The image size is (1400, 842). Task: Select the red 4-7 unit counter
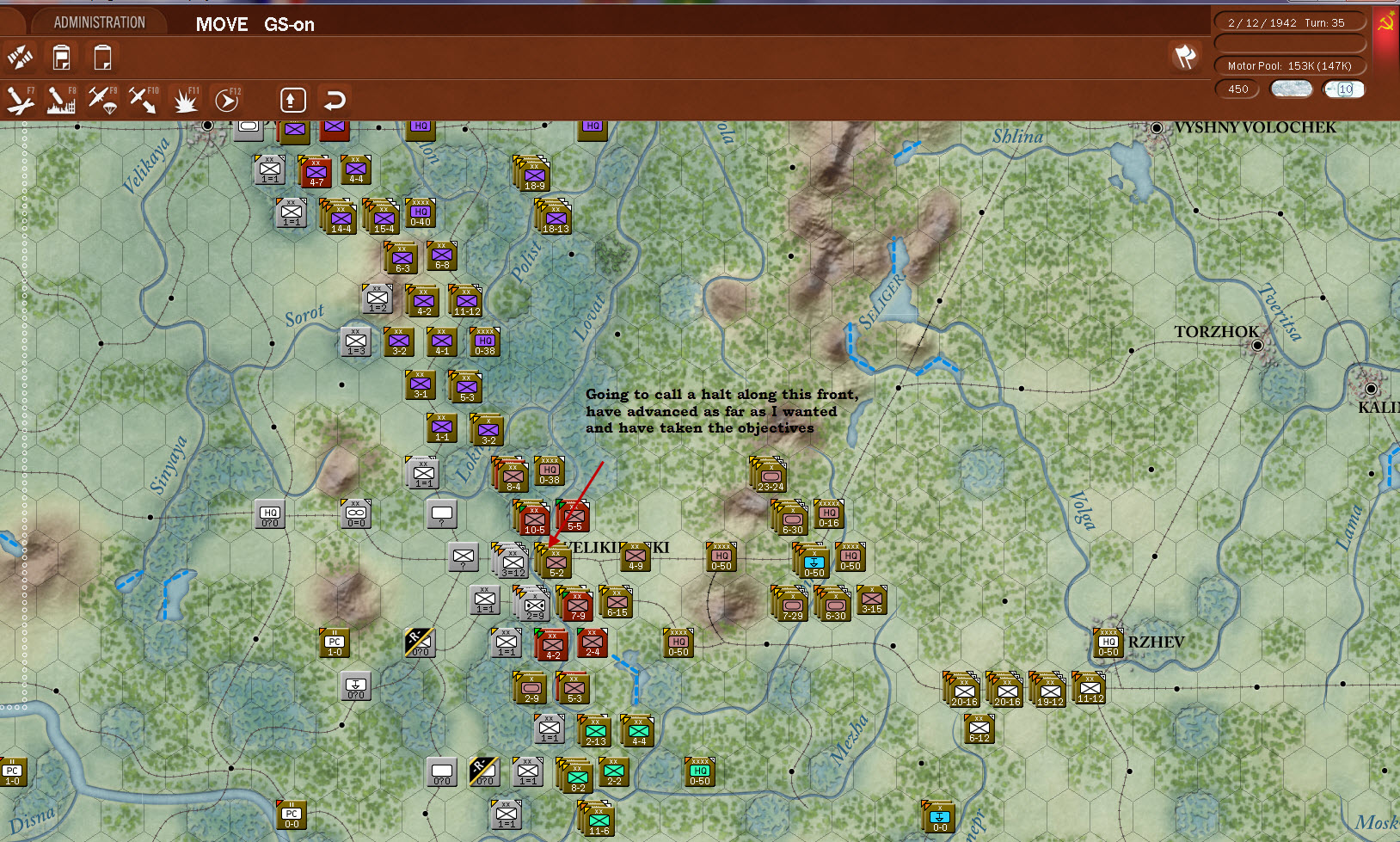tap(315, 171)
